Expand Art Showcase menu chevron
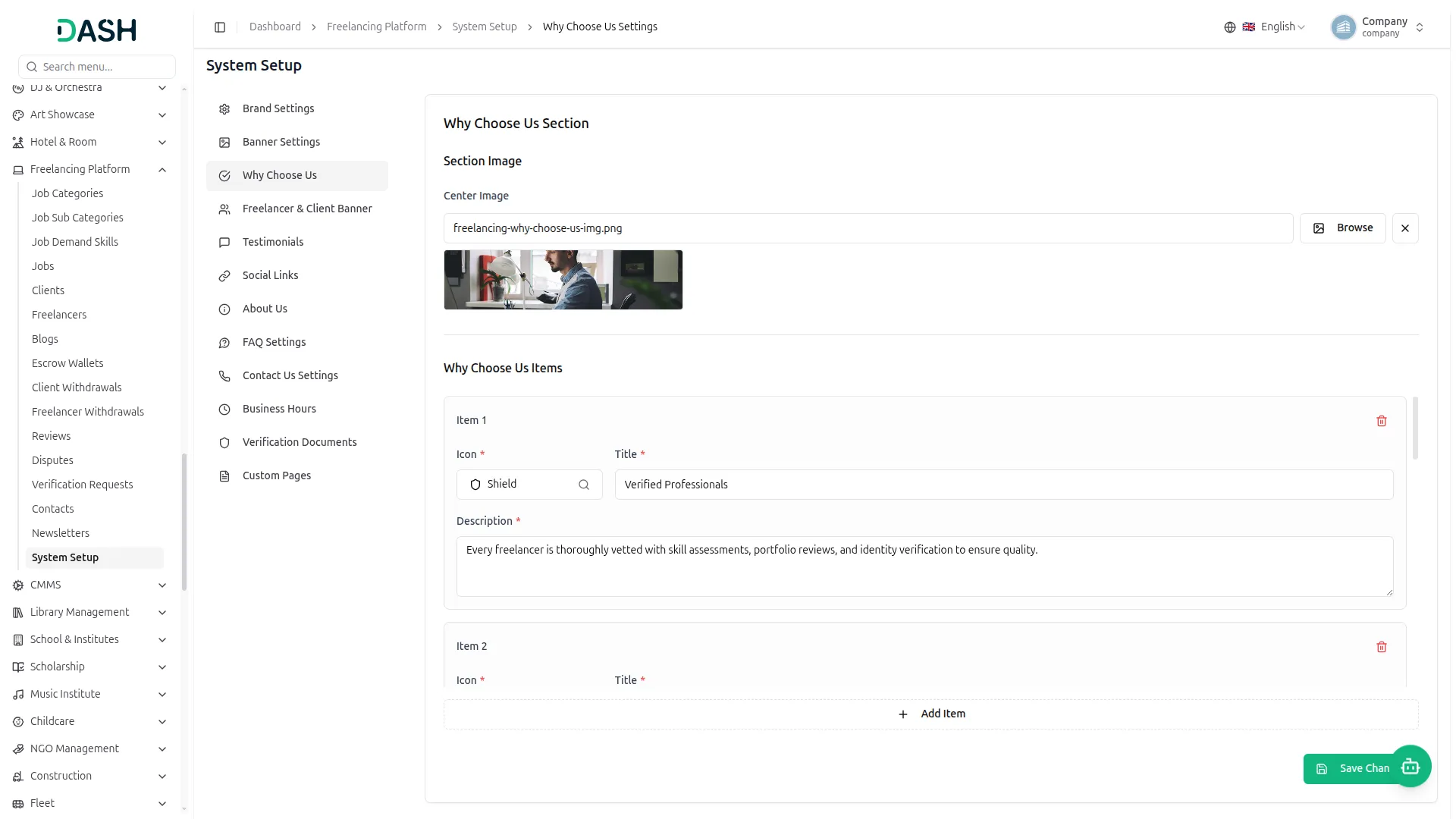 tap(162, 115)
